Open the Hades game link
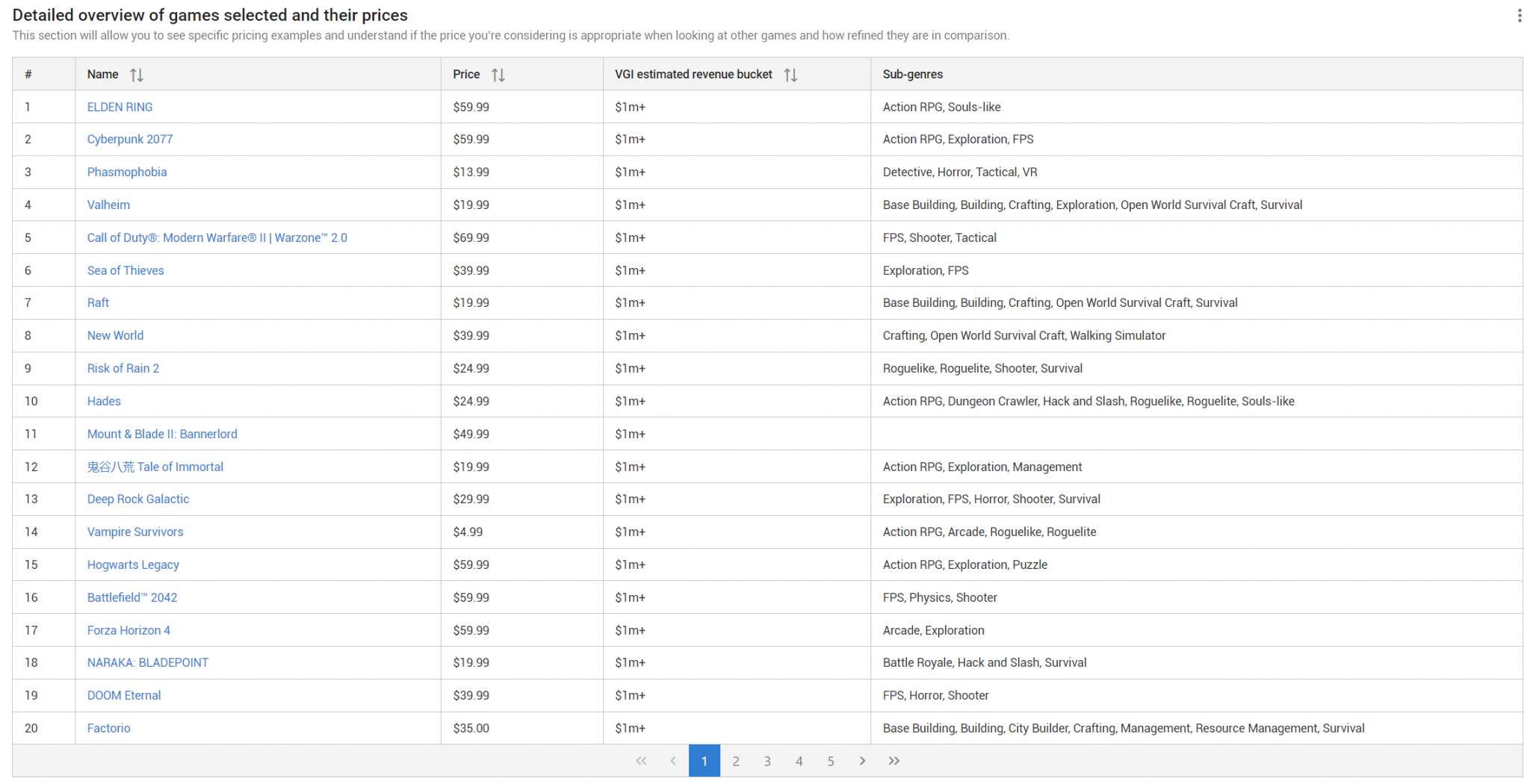Image resolution: width=1530 pixels, height=784 pixels. coord(104,401)
